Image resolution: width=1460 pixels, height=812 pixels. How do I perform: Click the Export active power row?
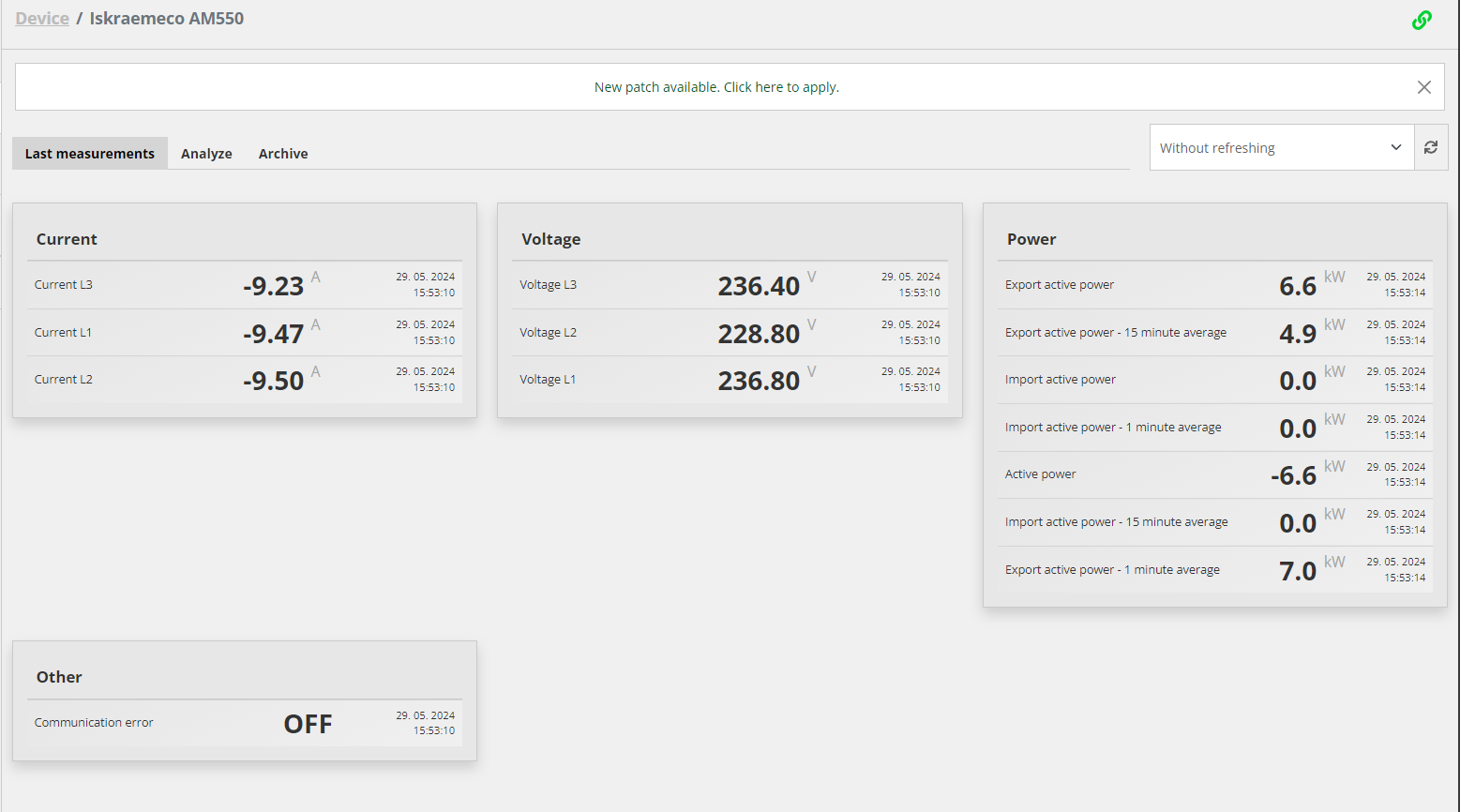1215,285
